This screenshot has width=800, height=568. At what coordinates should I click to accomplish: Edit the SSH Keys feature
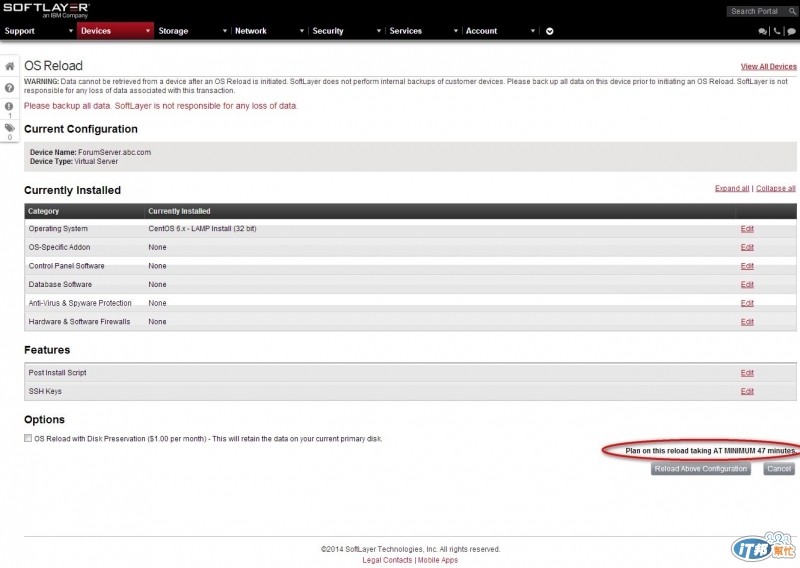[747, 391]
